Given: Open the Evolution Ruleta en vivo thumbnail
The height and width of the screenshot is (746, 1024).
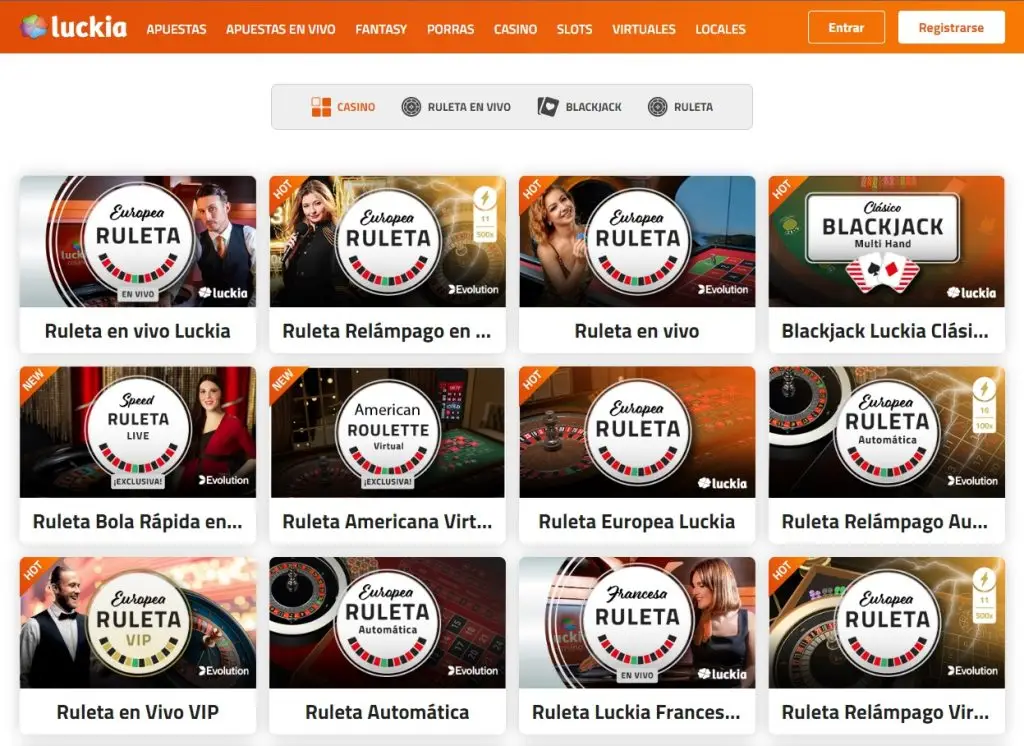Looking at the screenshot, I should pos(637,242).
